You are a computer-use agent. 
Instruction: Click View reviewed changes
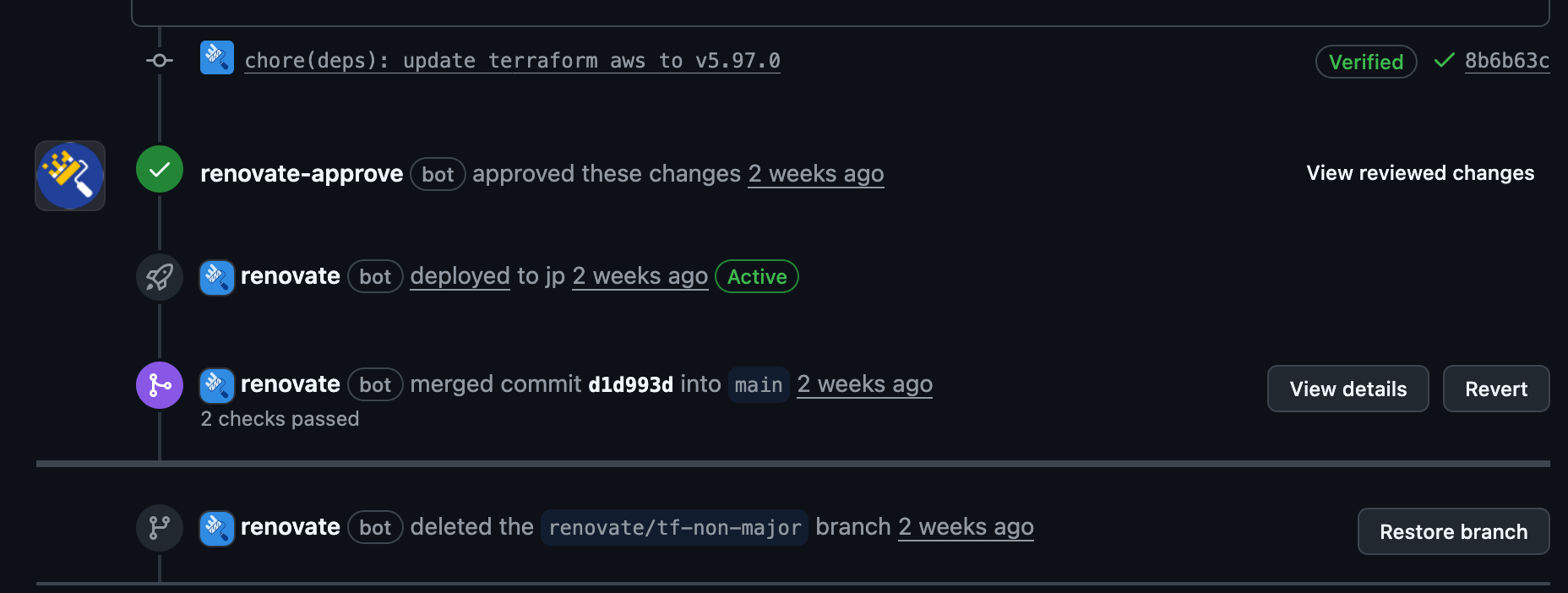1419,172
